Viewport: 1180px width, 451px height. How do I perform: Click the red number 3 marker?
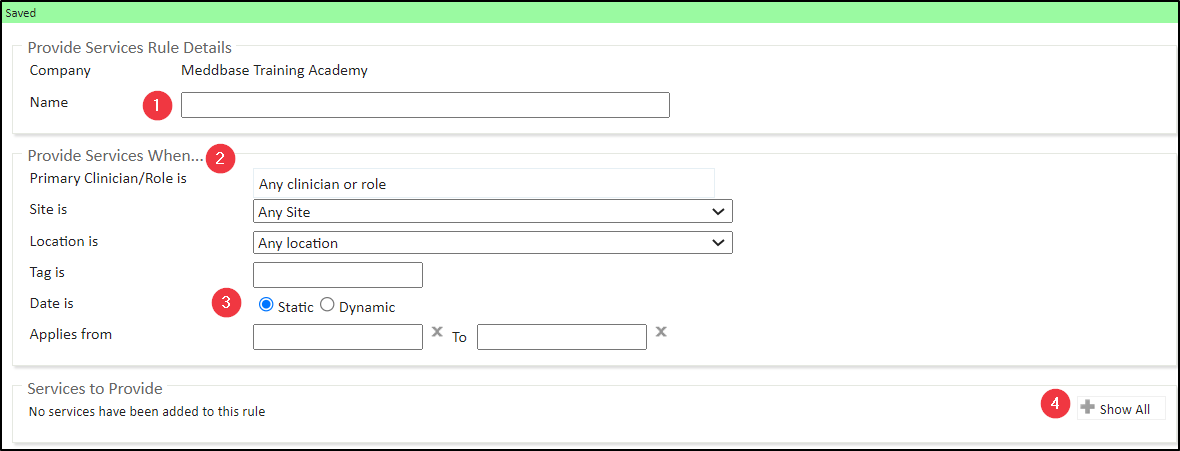[x=228, y=303]
